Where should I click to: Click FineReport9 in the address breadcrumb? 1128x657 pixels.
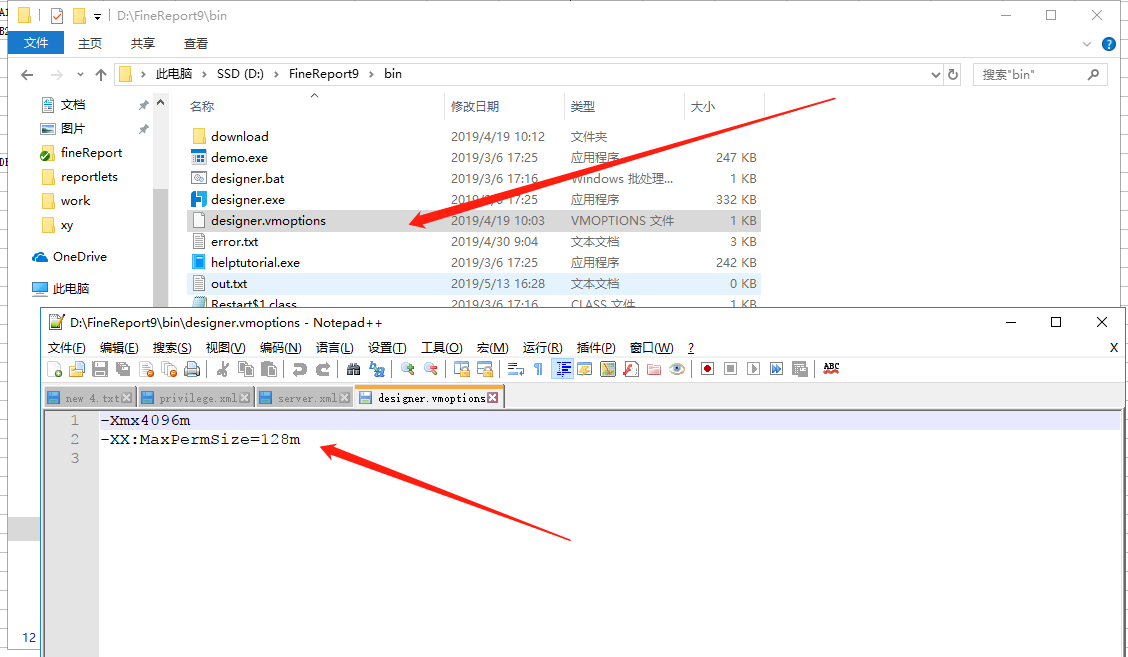point(324,74)
